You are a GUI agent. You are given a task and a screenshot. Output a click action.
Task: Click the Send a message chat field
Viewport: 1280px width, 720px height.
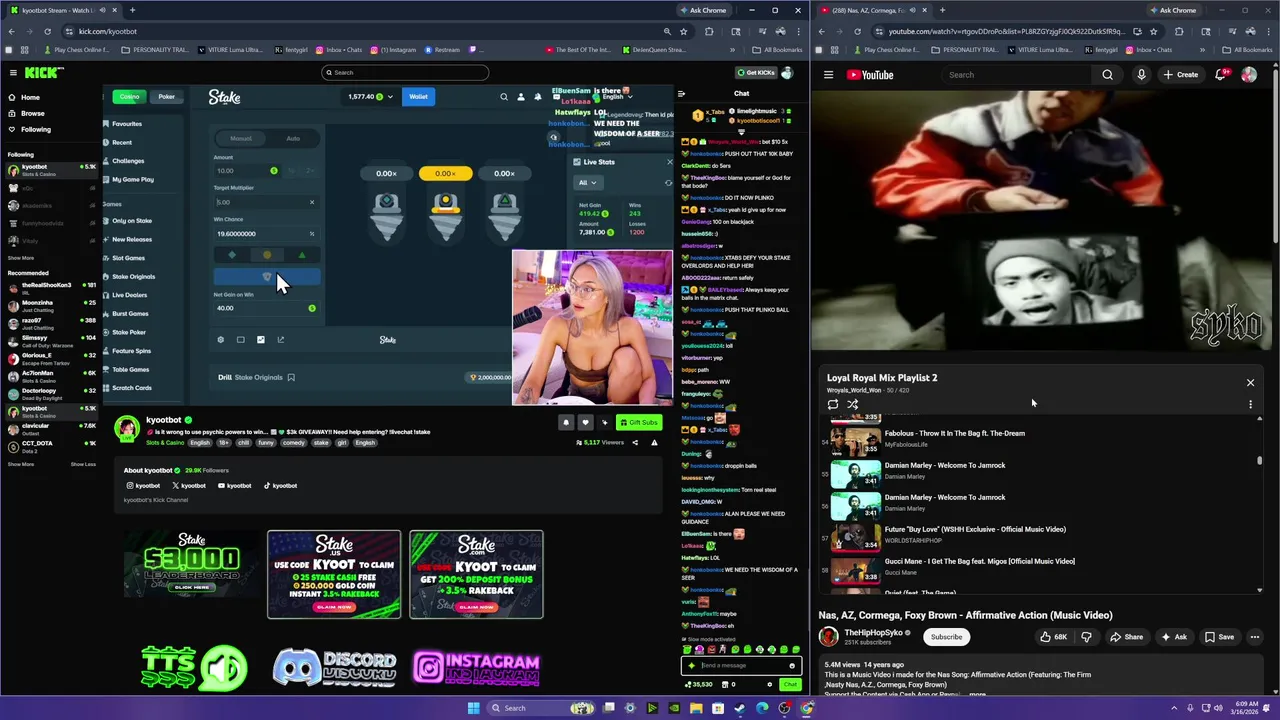(740, 665)
